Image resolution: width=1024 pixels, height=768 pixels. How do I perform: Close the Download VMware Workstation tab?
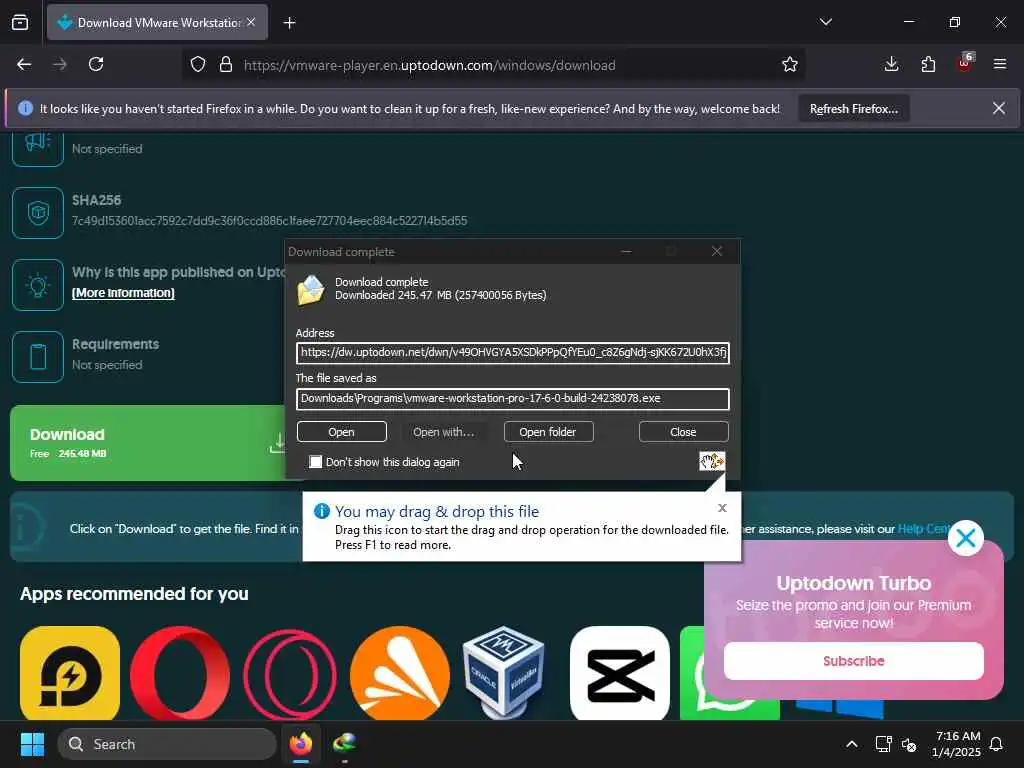click(x=251, y=22)
